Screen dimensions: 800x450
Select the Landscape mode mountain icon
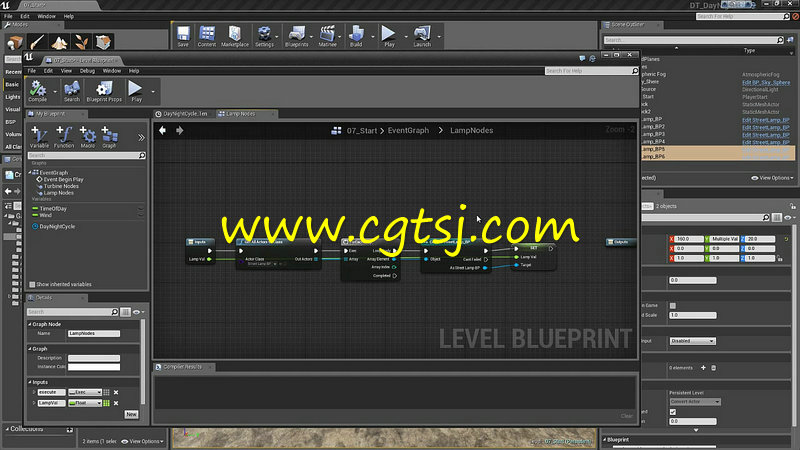click(x=59, y=42)
